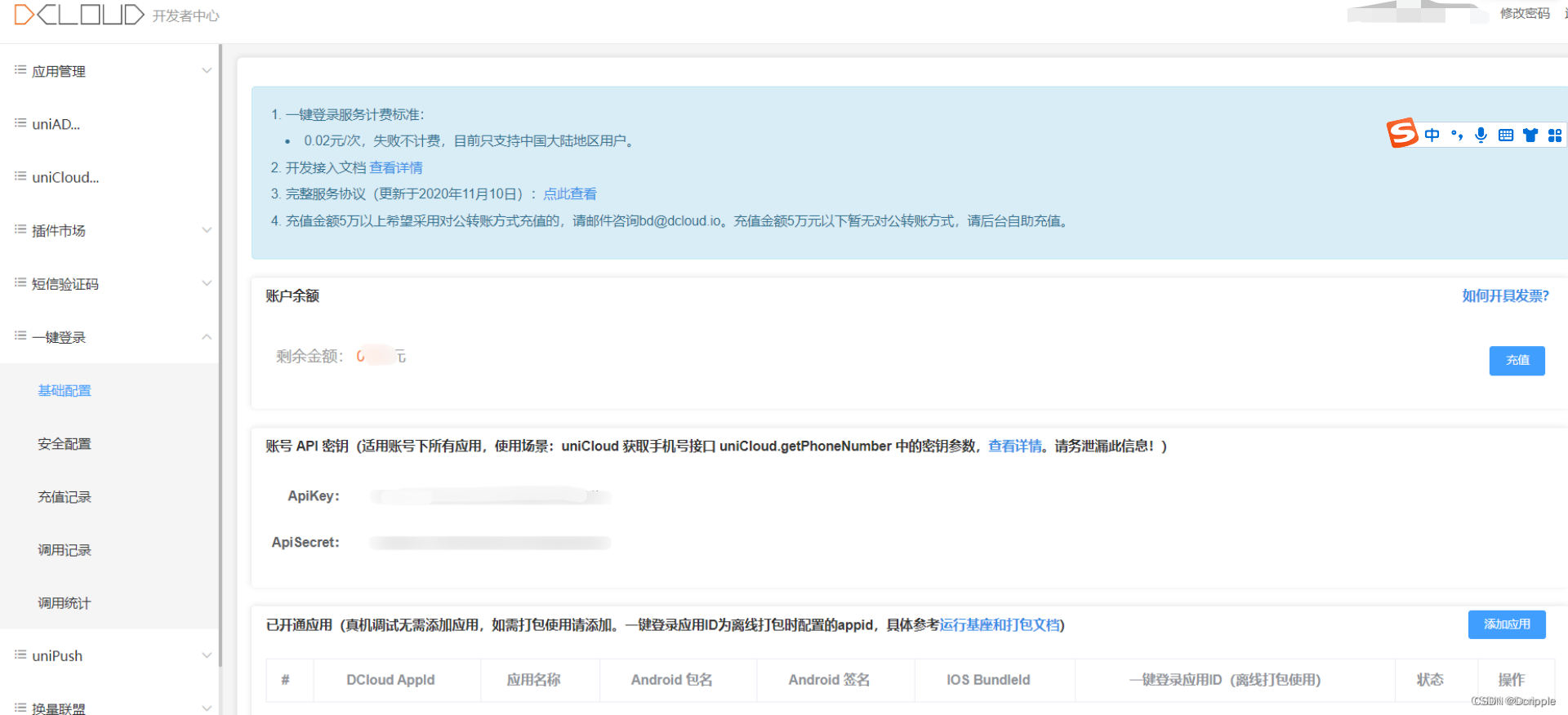Open 查看详情 link in API 密钥 section
The width and height of the screenshot is (1568, 715).
pos(1015,446)
